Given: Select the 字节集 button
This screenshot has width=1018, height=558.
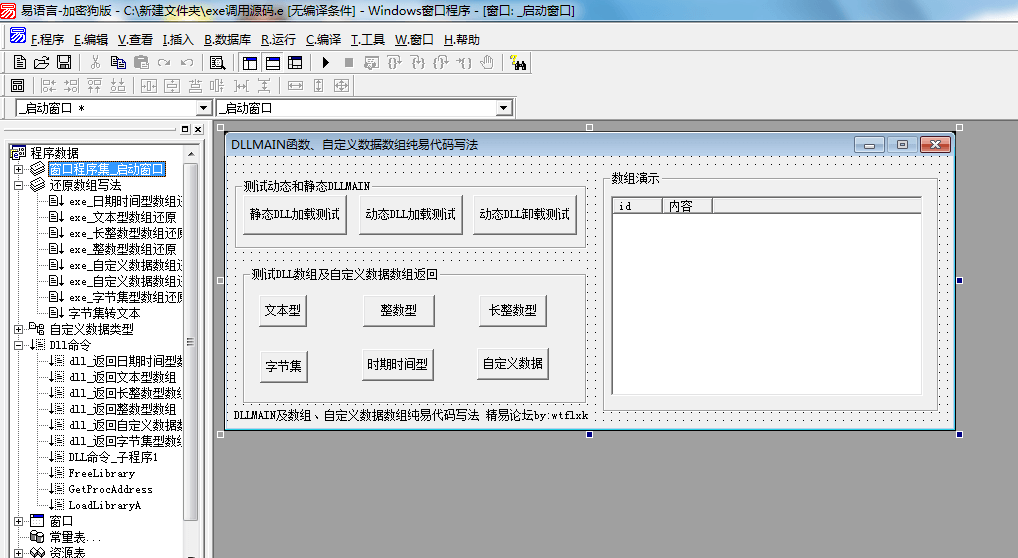Looking at the screenshot, I should coord(283,366).
